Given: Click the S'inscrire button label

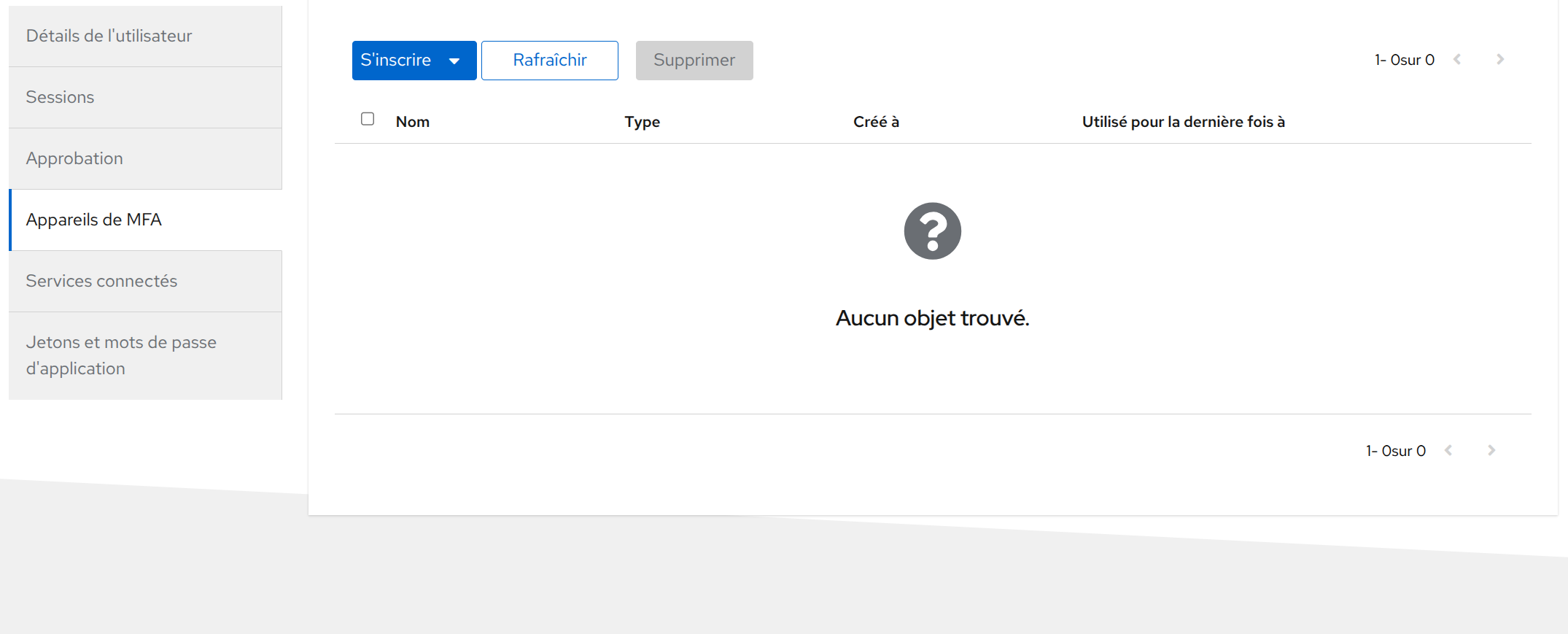Looking at the screenshot, I should point(395,61).
